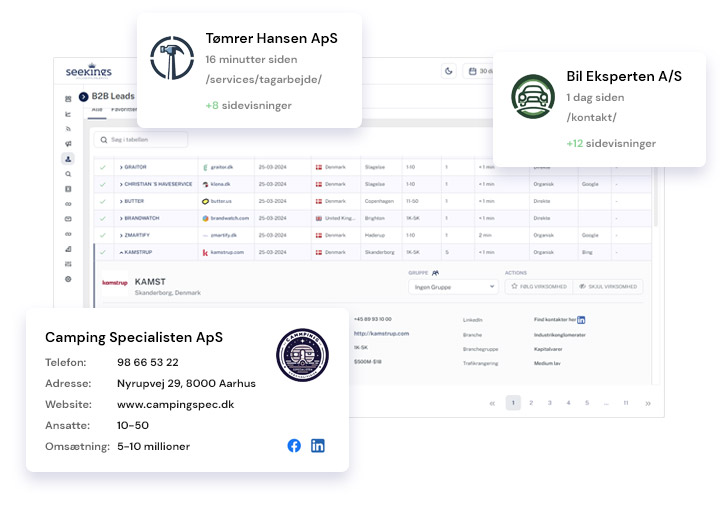Open the settings gear icon in sidebar
The image size is (727, 506).
point(68,279)
